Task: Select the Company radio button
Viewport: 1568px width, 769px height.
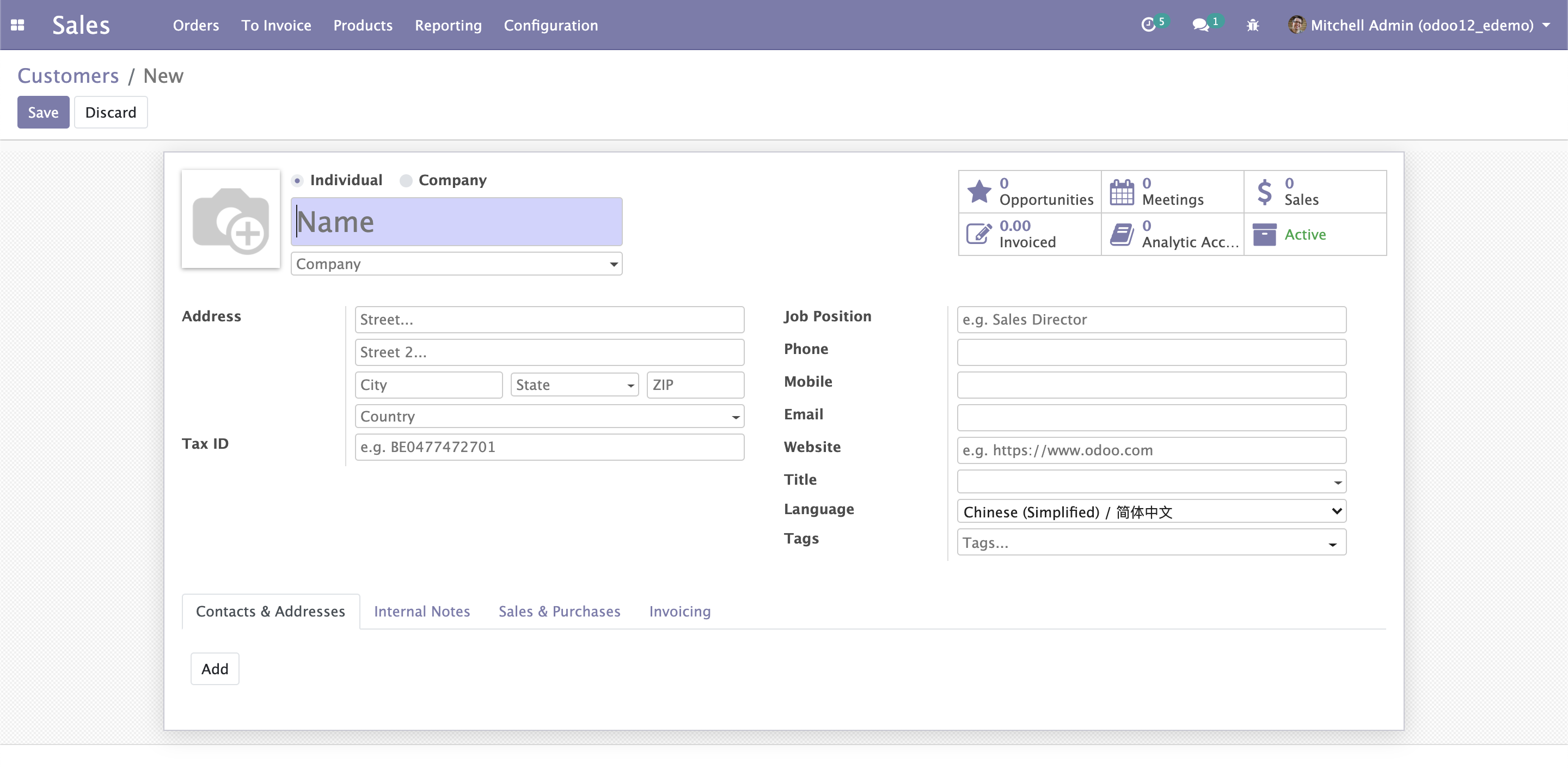Action: coord(407,180)
